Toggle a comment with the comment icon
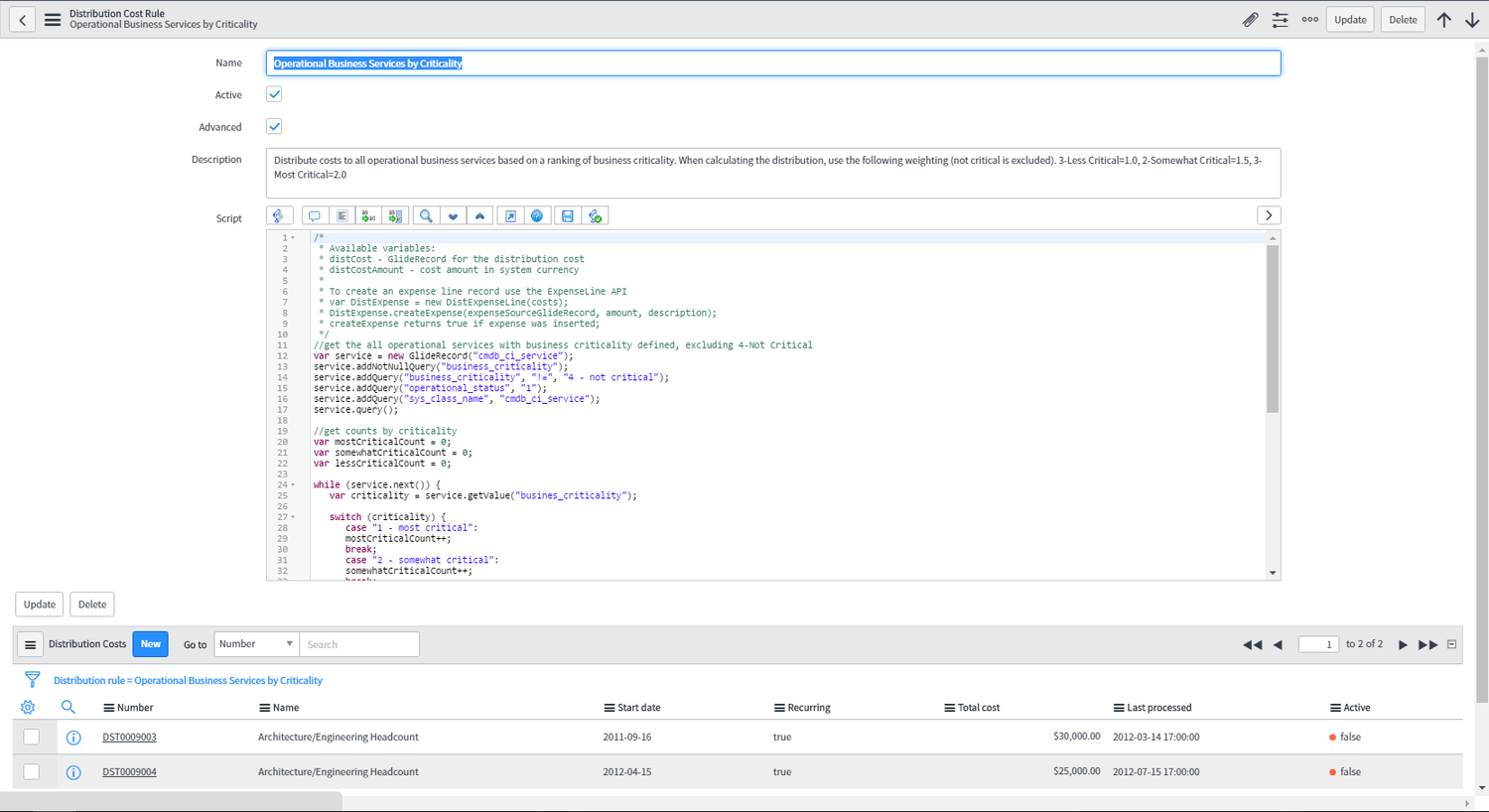 (x=315, y=215)
